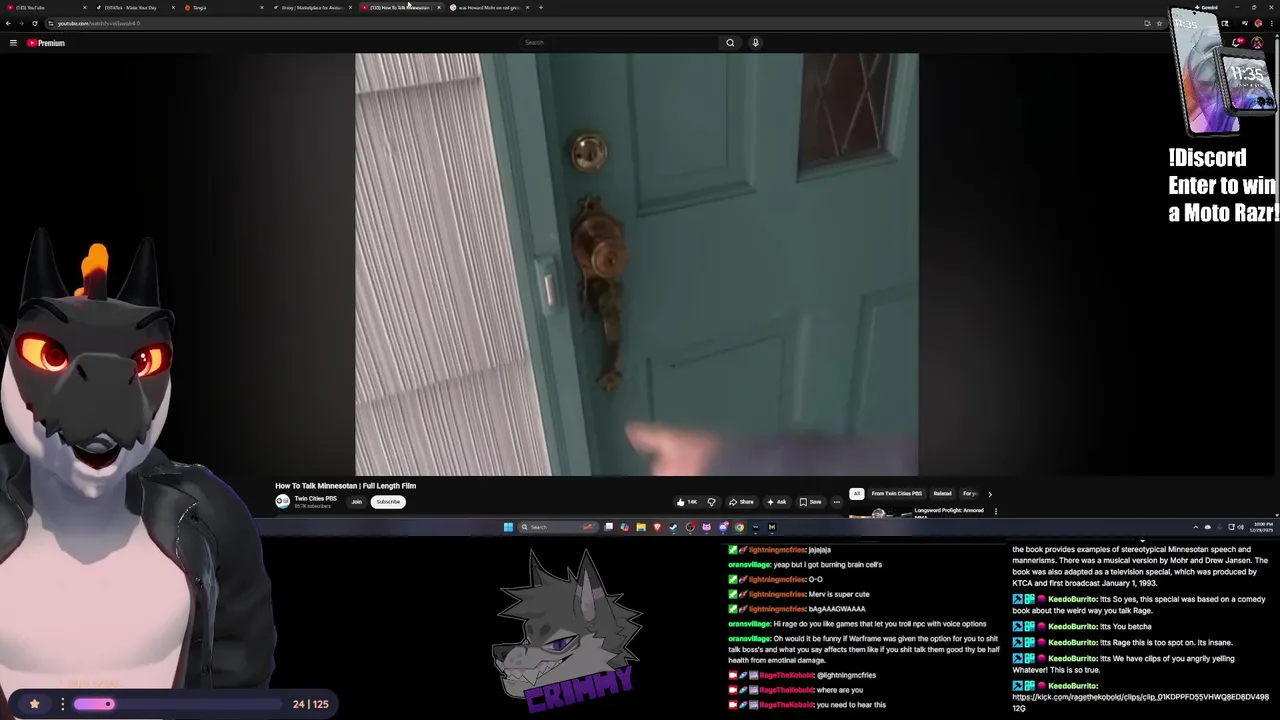This screenshot has width=1280, height=720.
Task: Open the Windows Start menu
Action: [508, 527]
